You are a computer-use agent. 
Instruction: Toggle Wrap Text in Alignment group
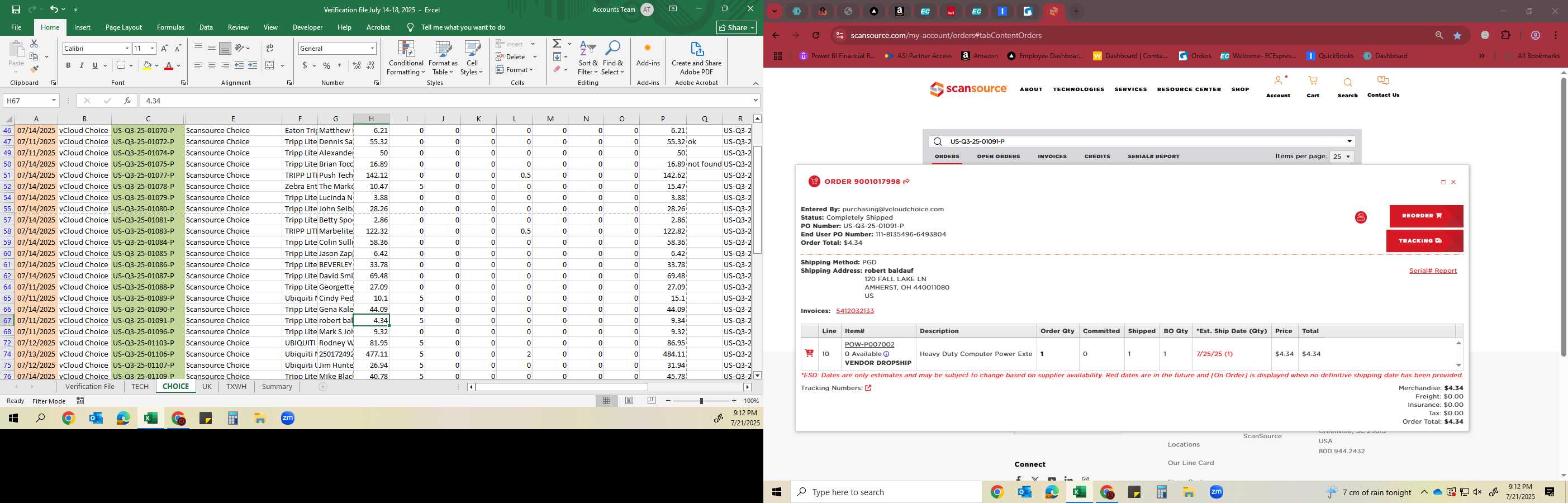(x=270, y=48)
